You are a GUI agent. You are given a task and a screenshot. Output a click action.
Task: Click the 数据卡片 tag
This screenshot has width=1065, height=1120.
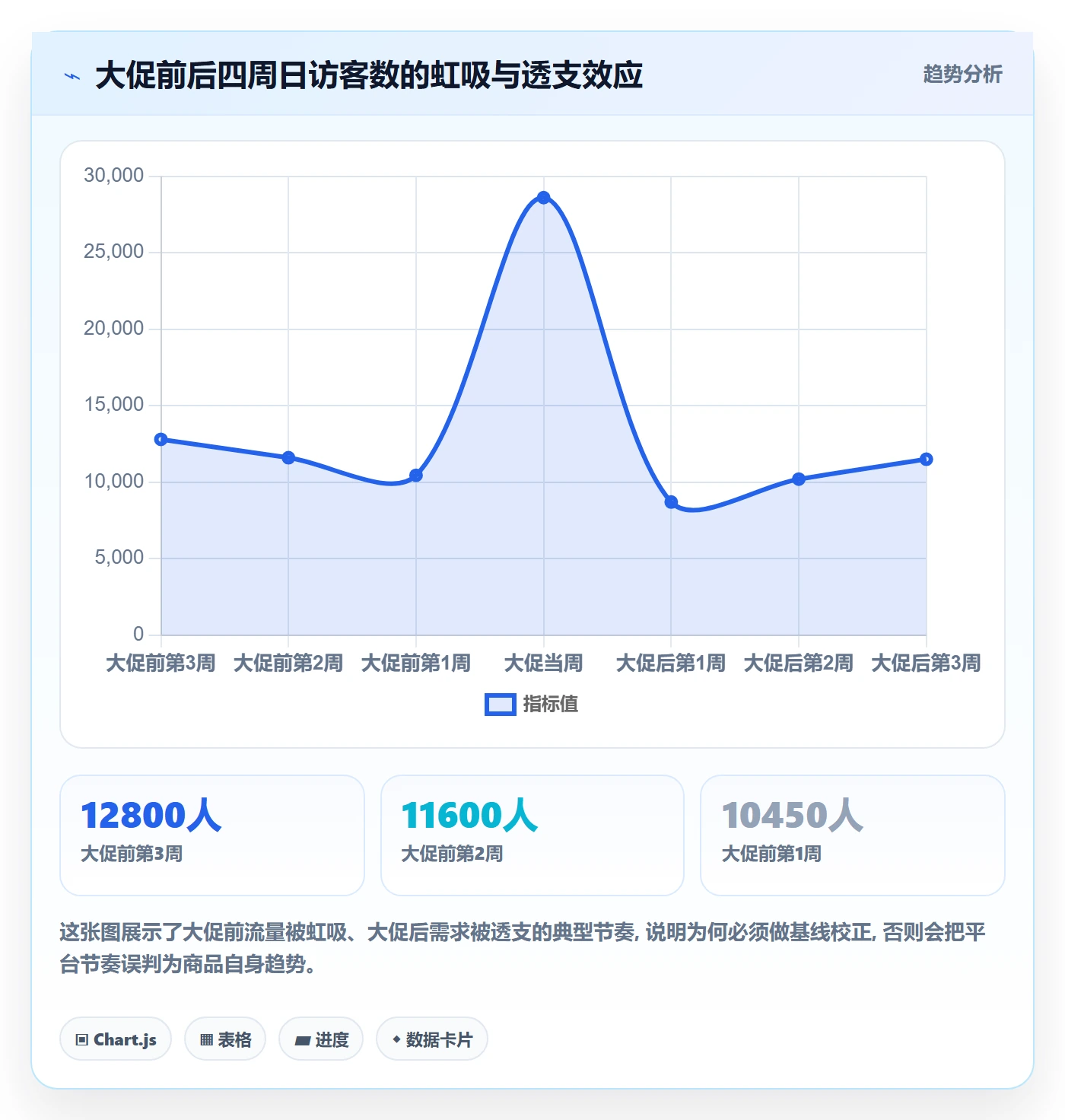point(432,1039)
